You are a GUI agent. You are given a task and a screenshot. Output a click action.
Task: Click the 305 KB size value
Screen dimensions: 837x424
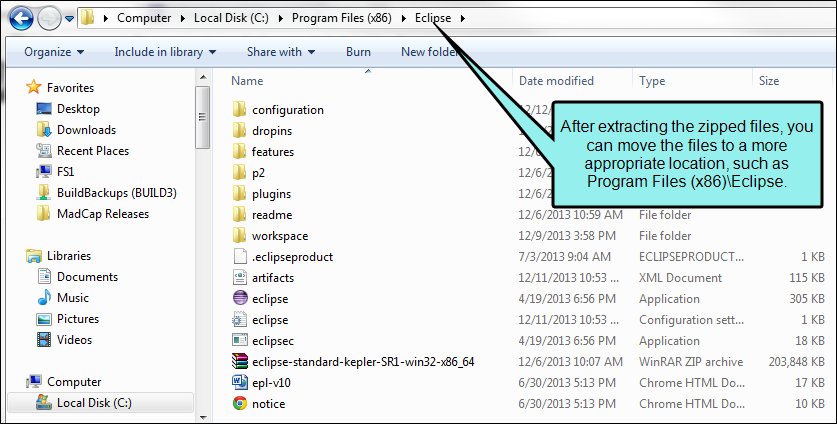807,299
